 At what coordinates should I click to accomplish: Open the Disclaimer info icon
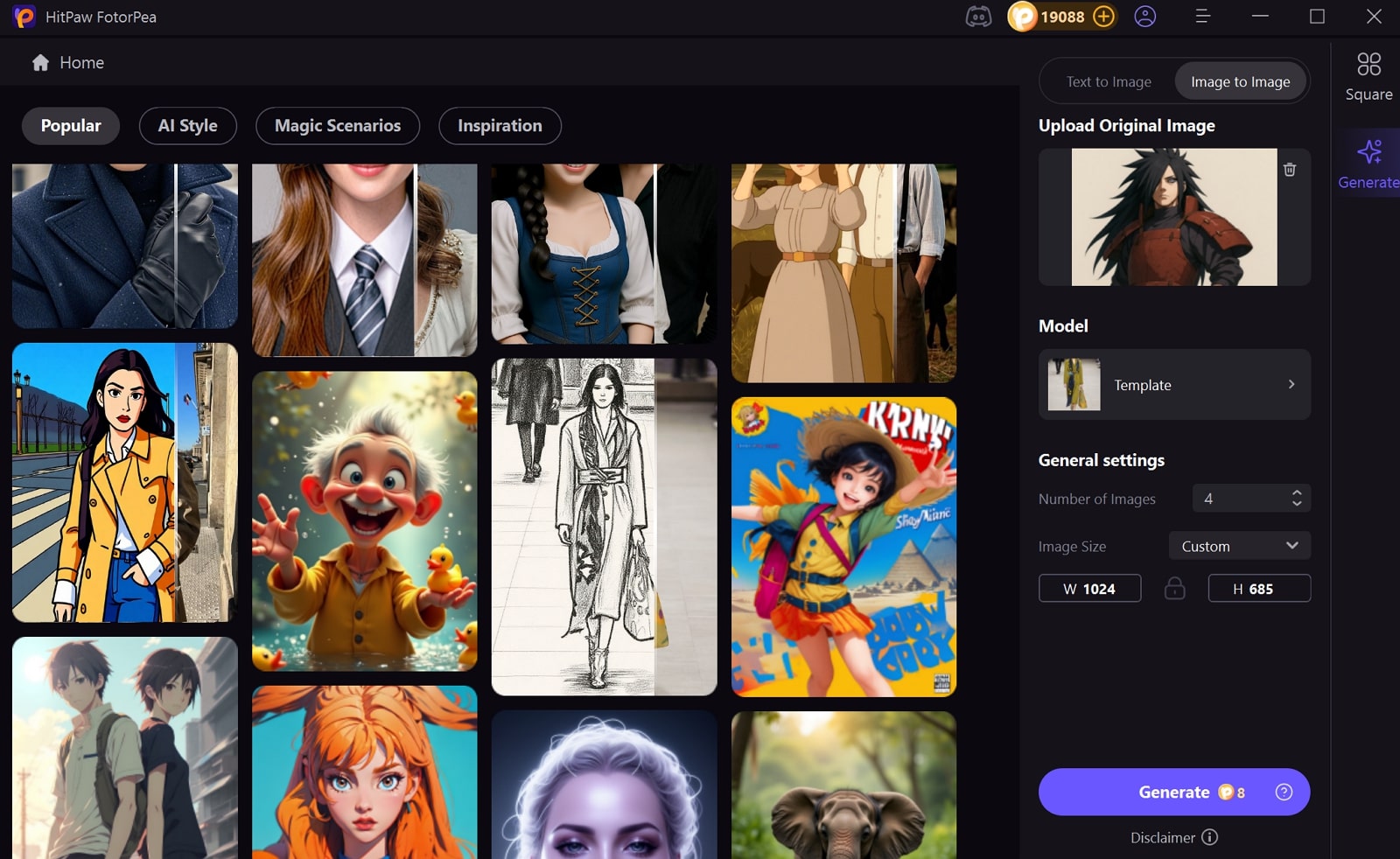[1209, 837]
